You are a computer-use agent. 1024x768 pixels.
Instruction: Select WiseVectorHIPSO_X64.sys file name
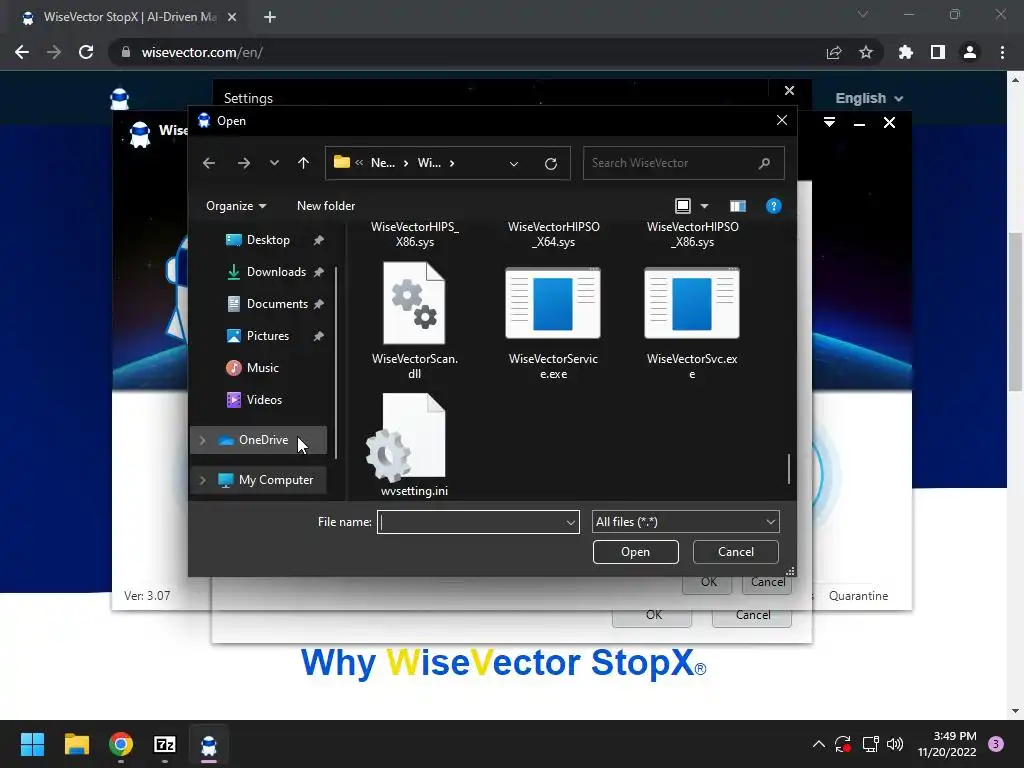(554, 234)
